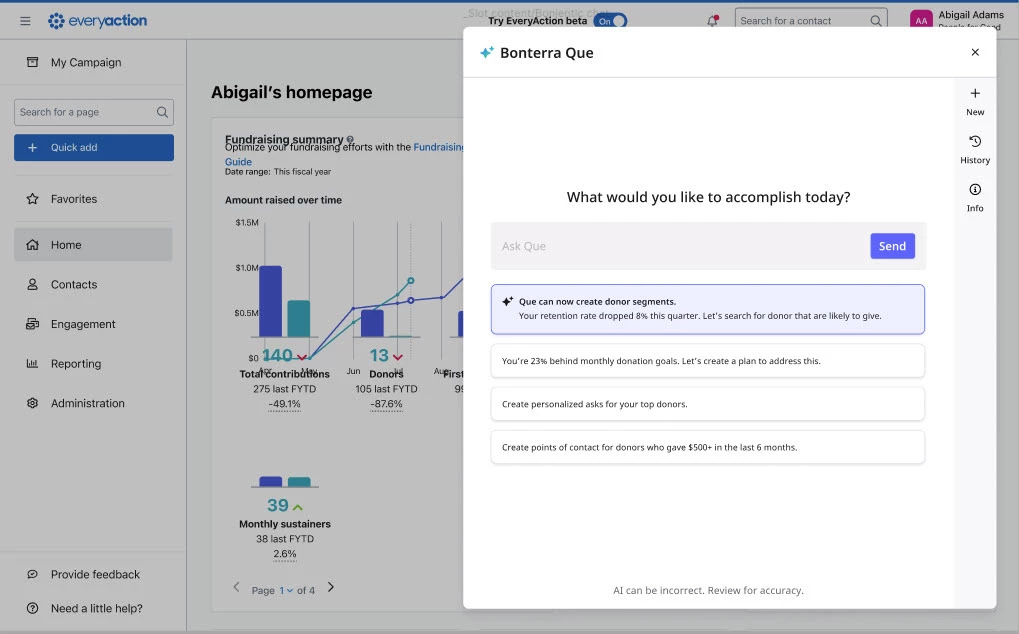Click the page search magnifier icon
The height and width of the screenshot is (634, 1019).
click(x=162, y=112)
